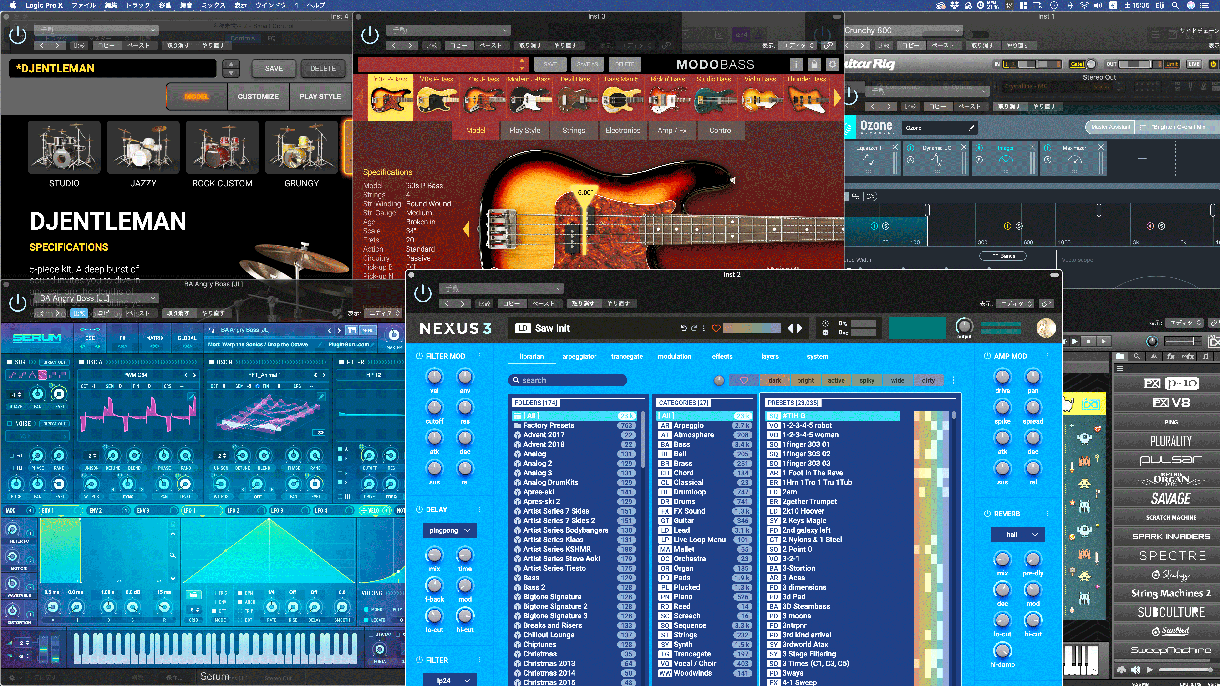Open Nexus filter type dropdown lp24
Viewport: 1220px width, 686px height.
(450, 680)
